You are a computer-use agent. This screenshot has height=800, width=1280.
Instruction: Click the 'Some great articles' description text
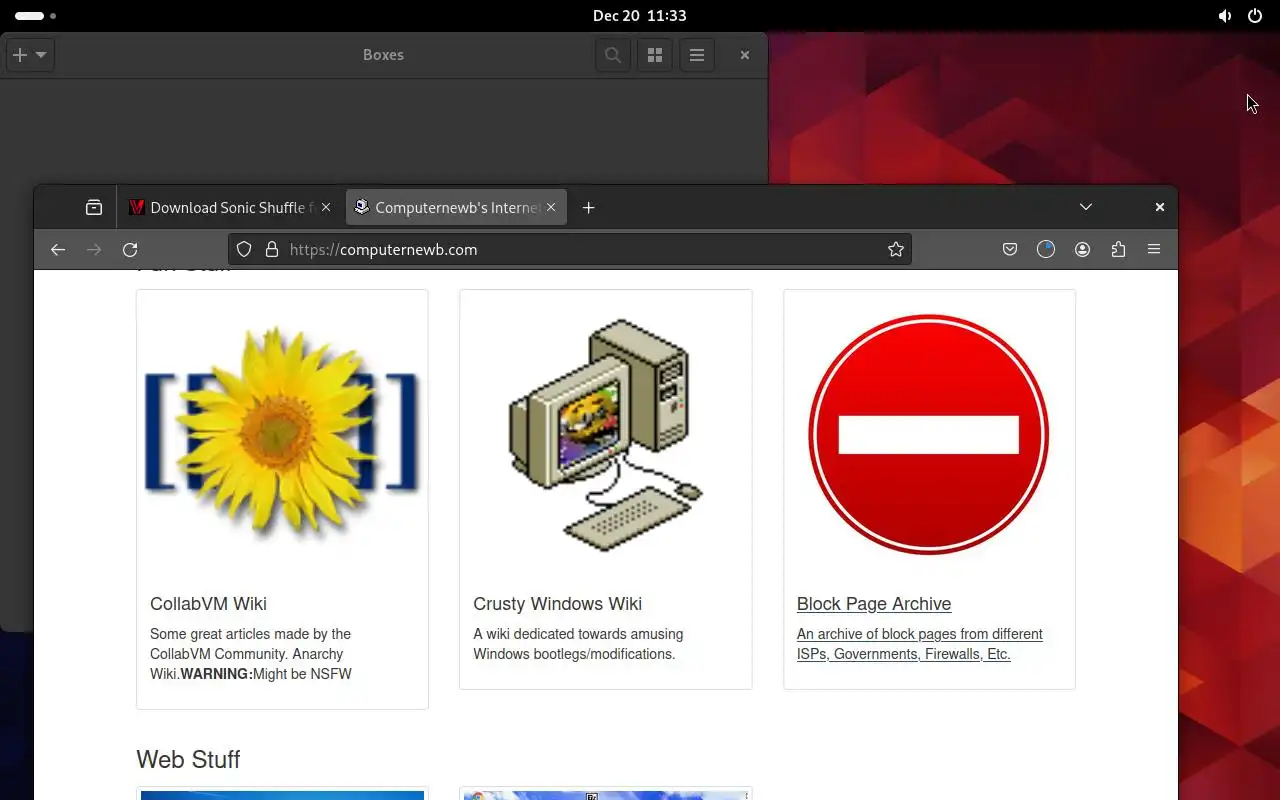[251, 654]
